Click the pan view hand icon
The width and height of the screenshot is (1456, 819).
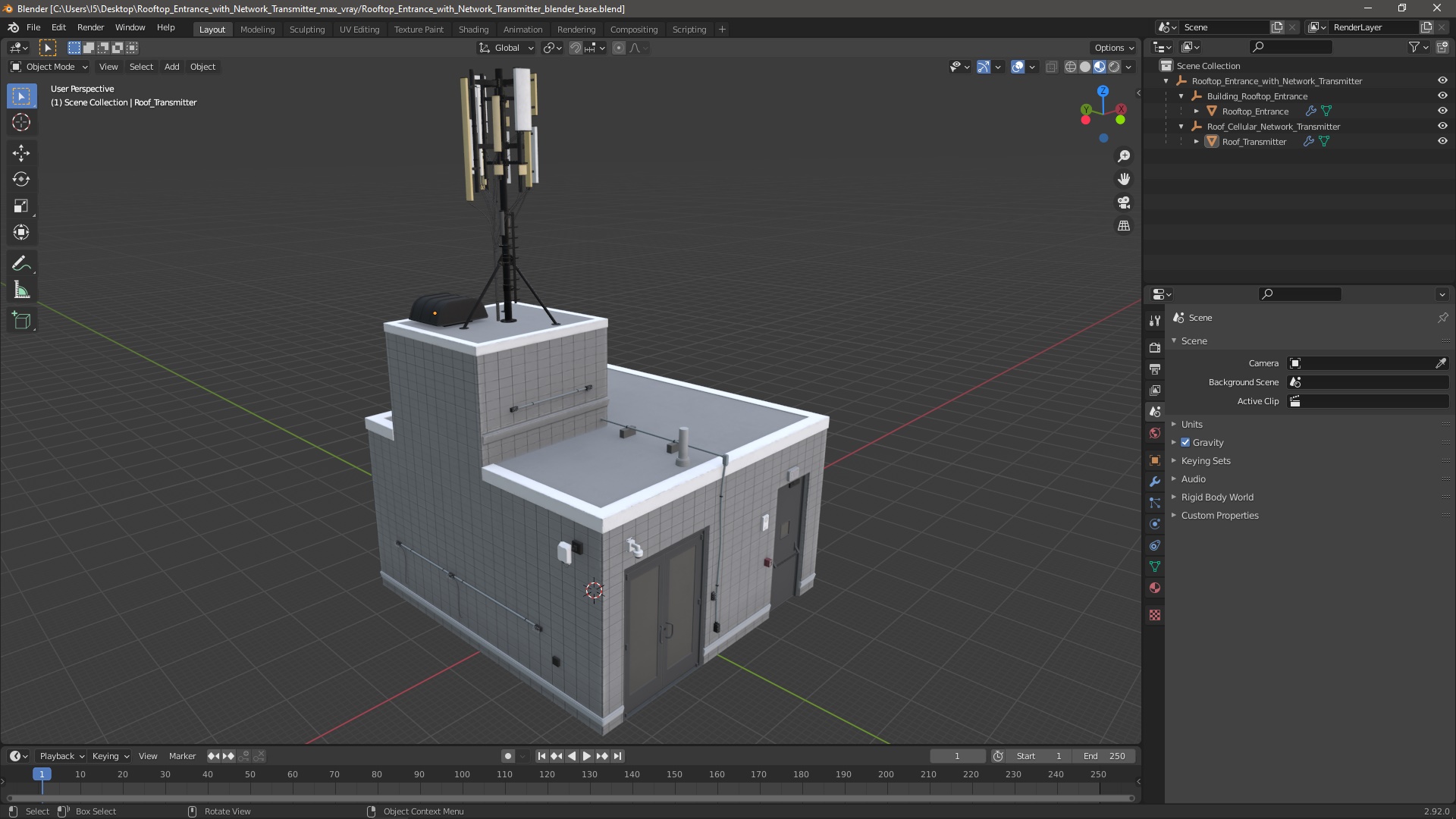pyautogui.click(x=1124, y=179)
